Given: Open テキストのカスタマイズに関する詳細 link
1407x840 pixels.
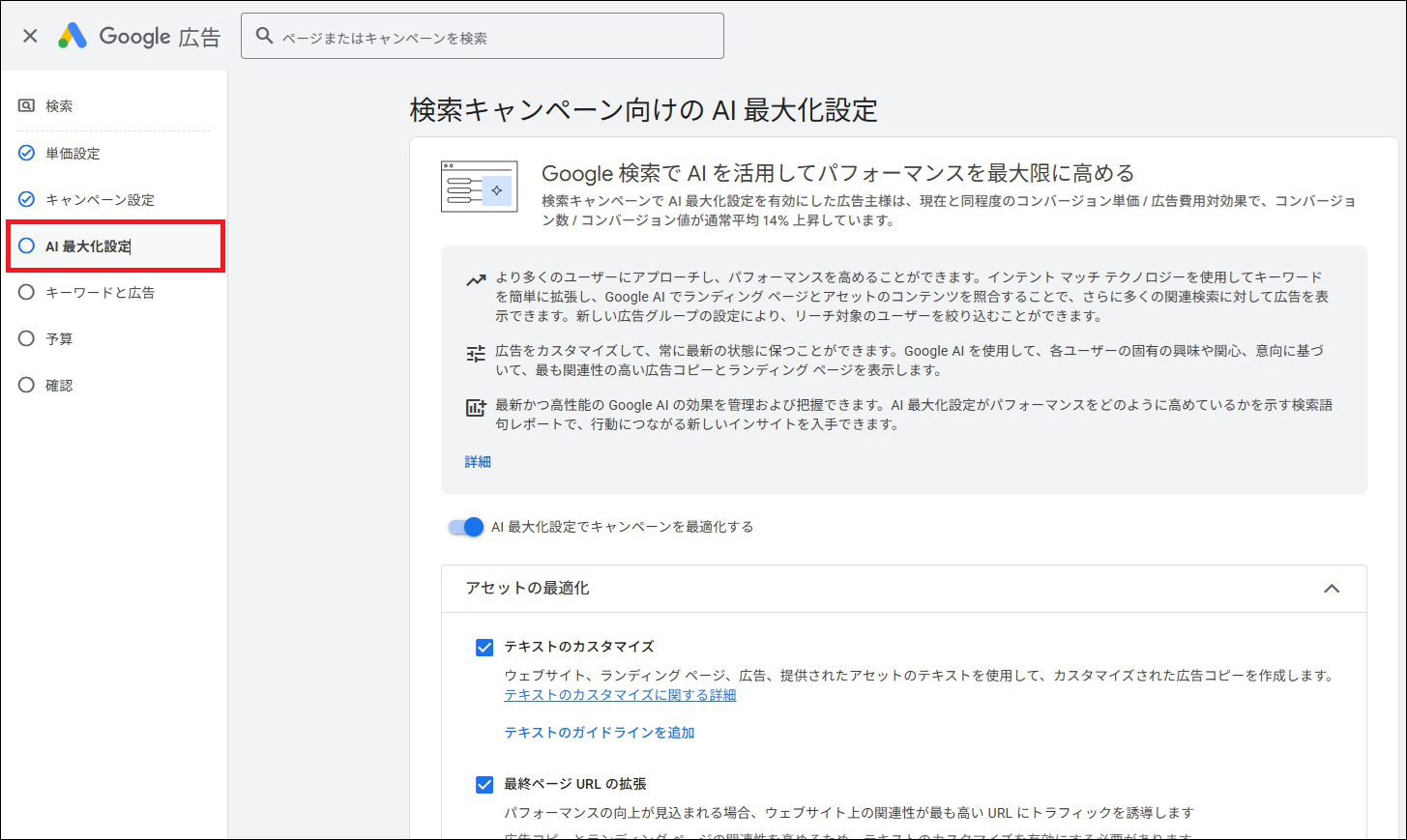Looking at the screenshot, I should pyautogui.click(x=620, y=695).
